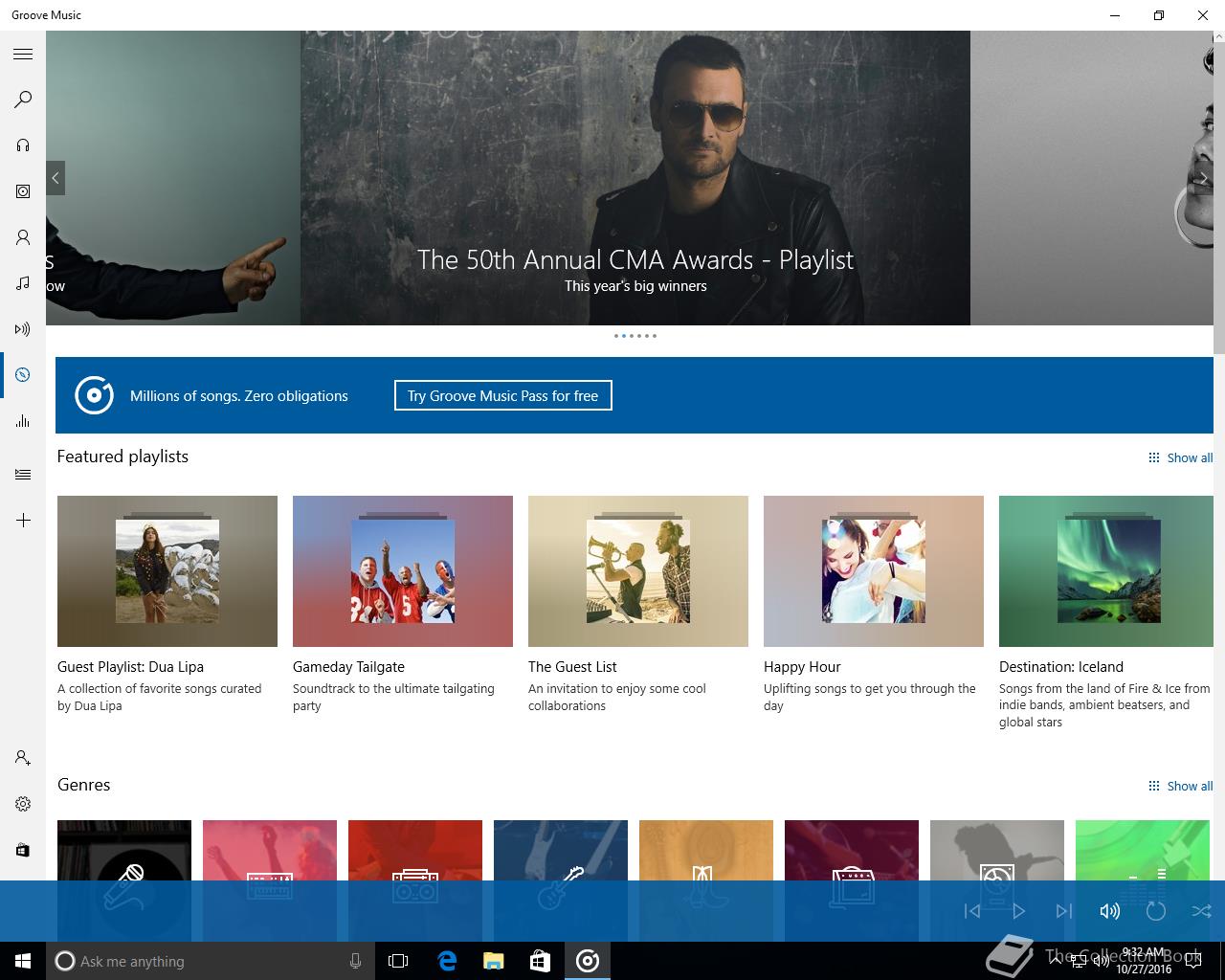Select the electric guitar genre tile

tap(561, 880)
